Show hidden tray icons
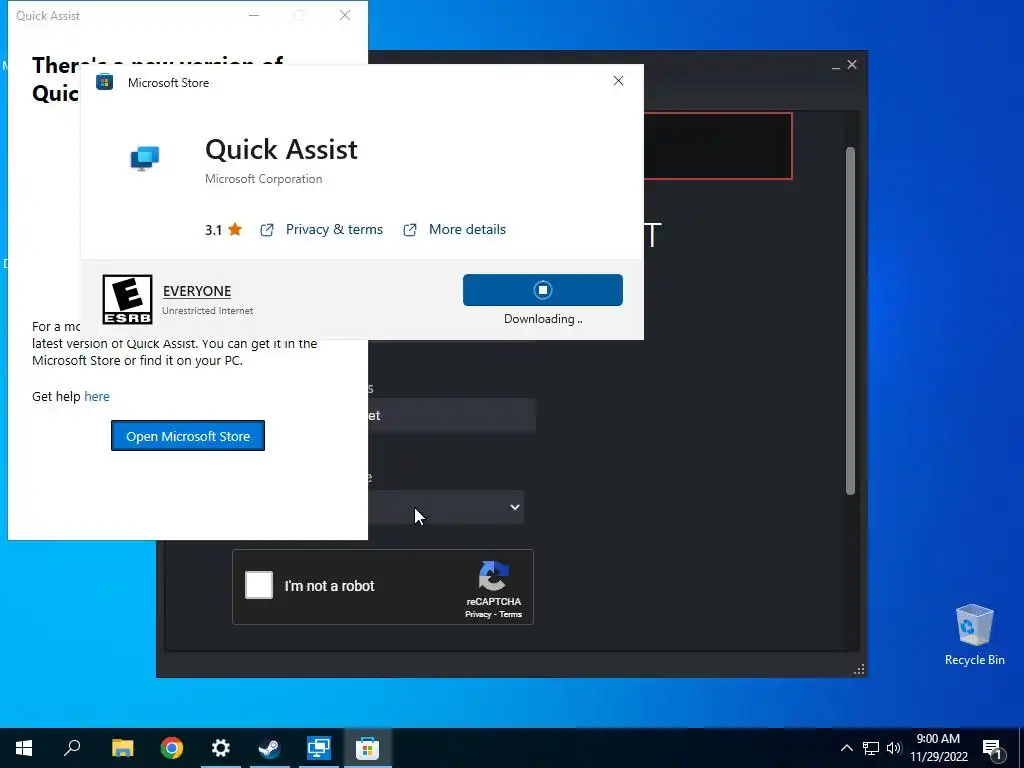 (x=846, y=748)
